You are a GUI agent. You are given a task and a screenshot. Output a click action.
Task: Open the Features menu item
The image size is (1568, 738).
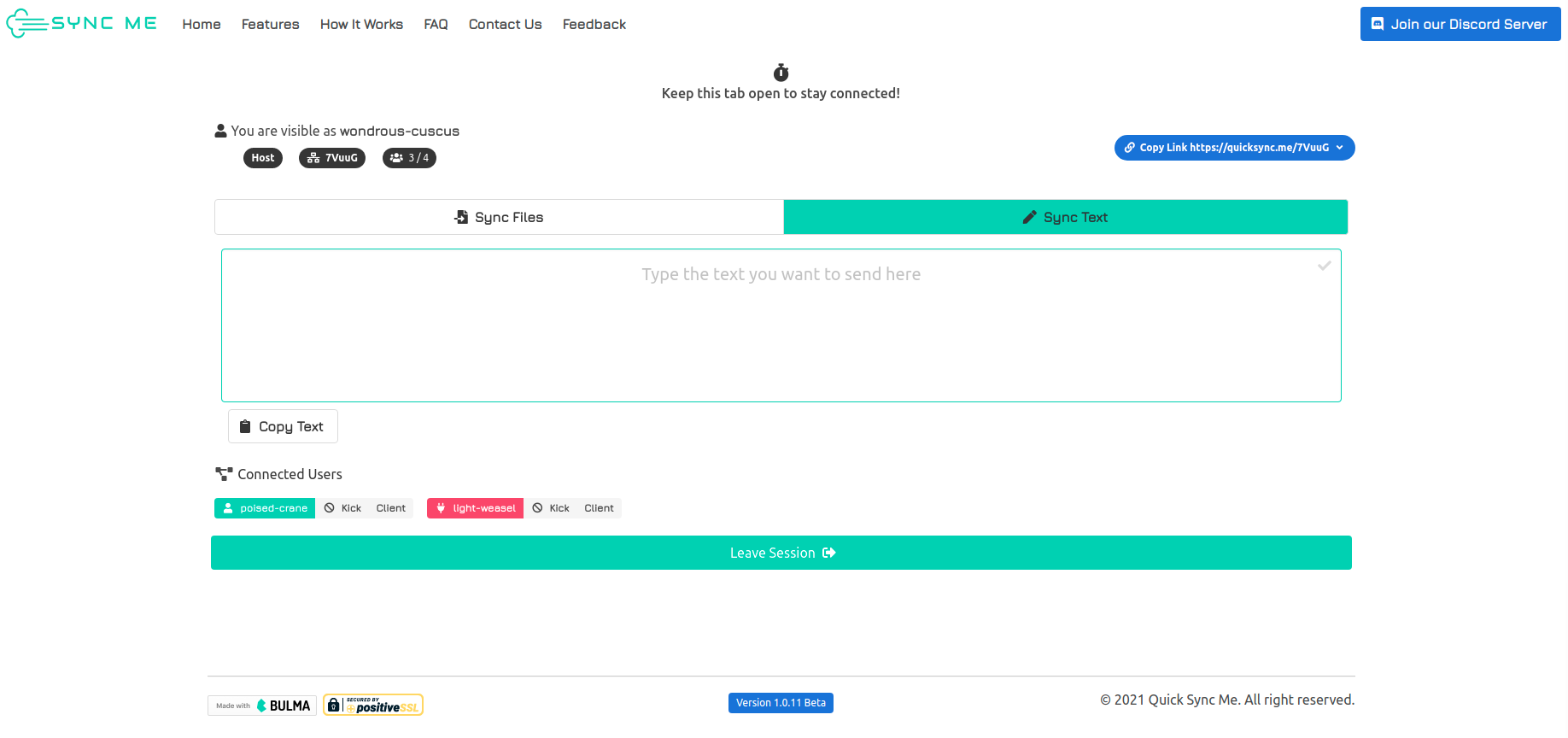[271, 24]
